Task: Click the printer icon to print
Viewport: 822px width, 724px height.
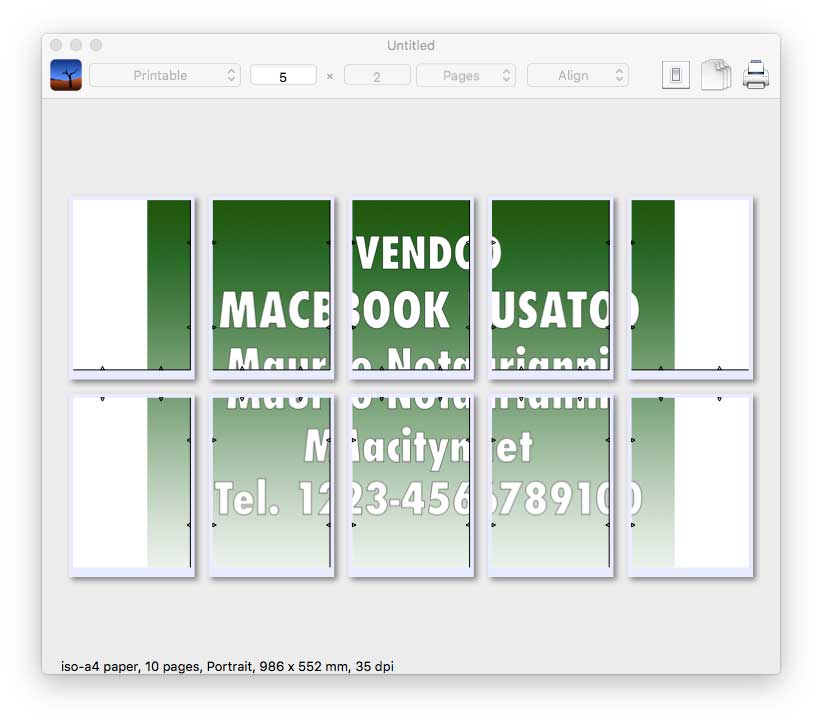Action: point(756,74)
